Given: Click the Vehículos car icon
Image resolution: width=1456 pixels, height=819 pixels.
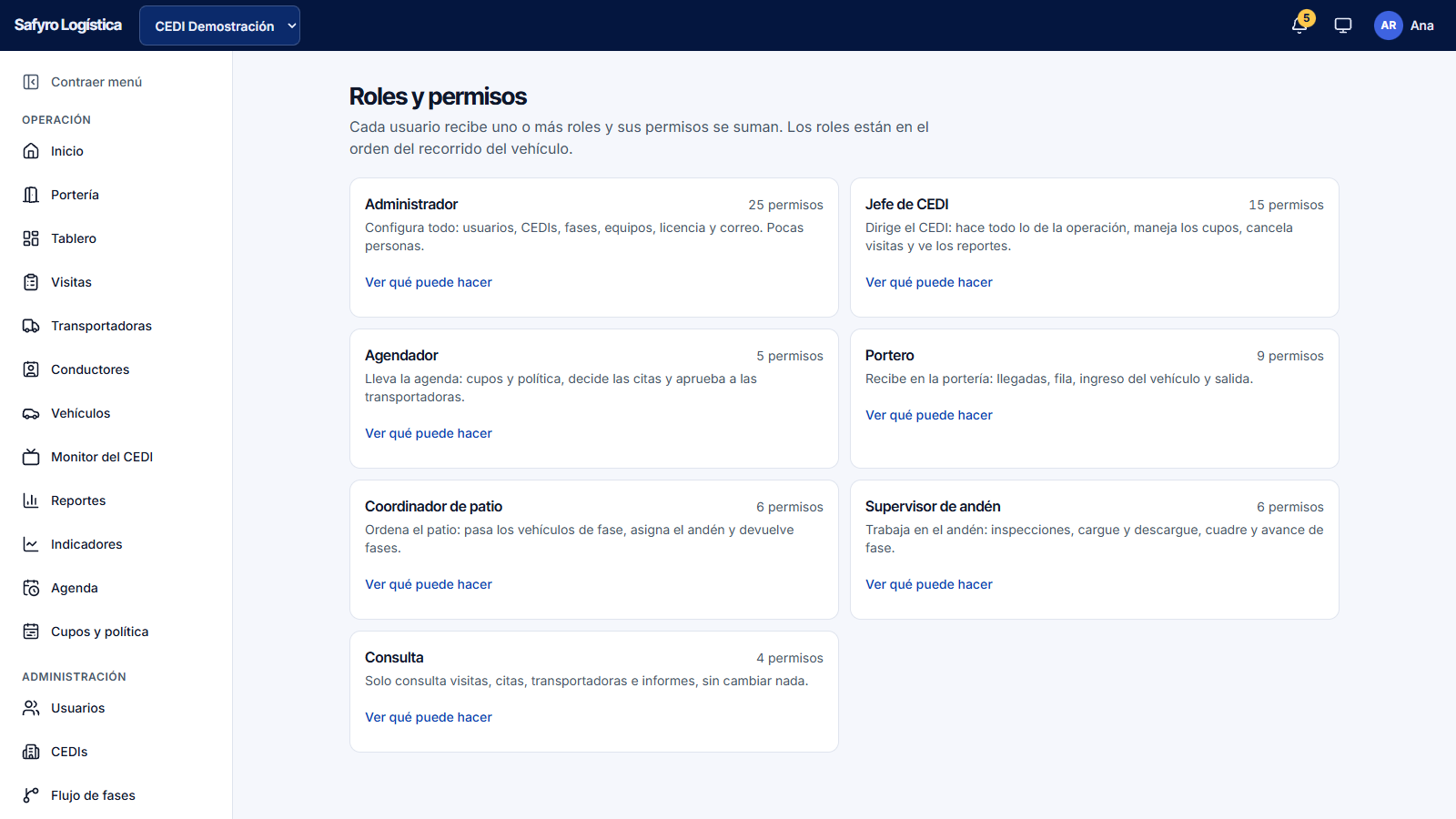Looking at the screenshot, I should coord(31,413).
